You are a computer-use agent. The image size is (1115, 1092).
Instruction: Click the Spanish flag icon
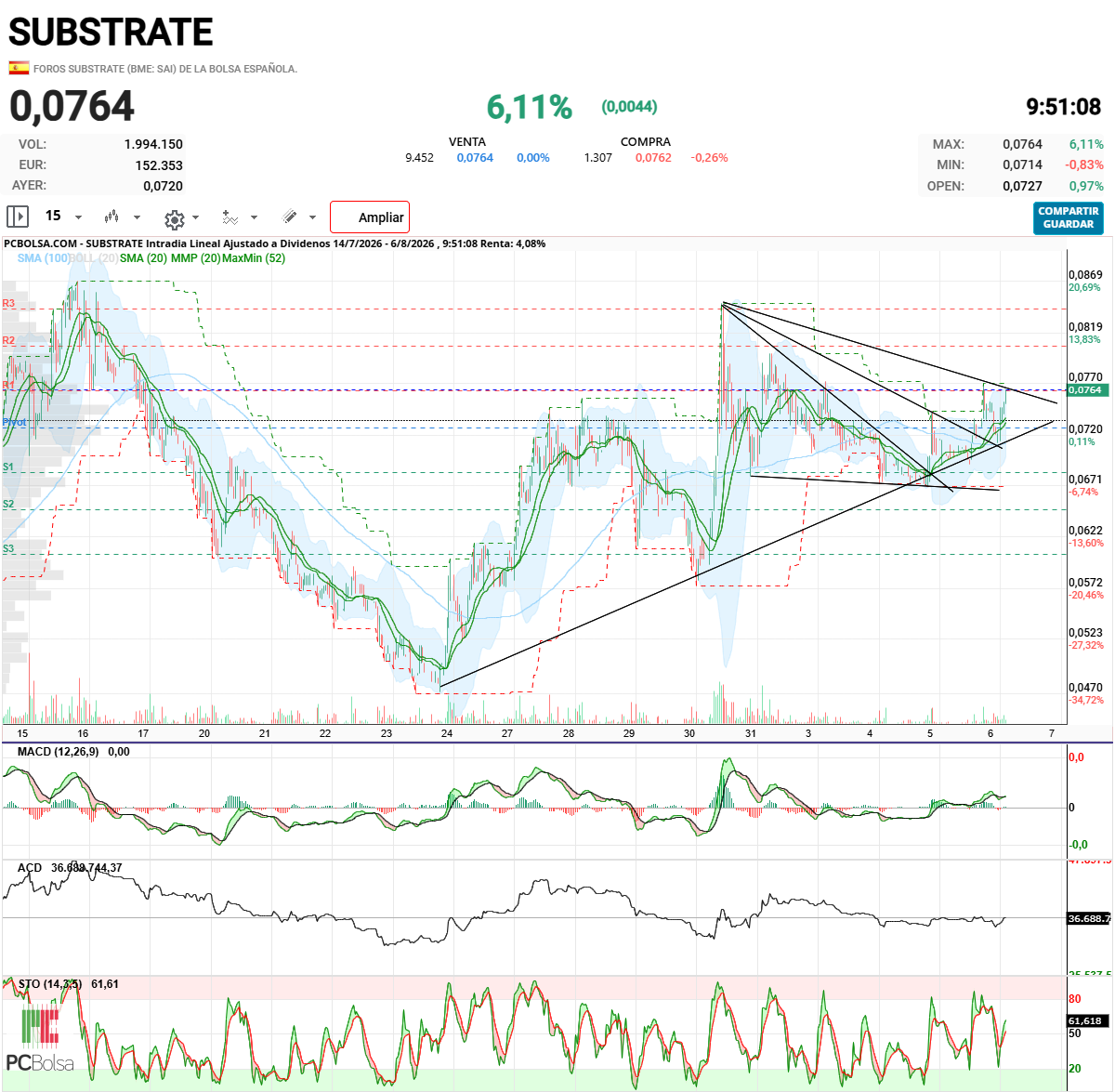point(19,68)
